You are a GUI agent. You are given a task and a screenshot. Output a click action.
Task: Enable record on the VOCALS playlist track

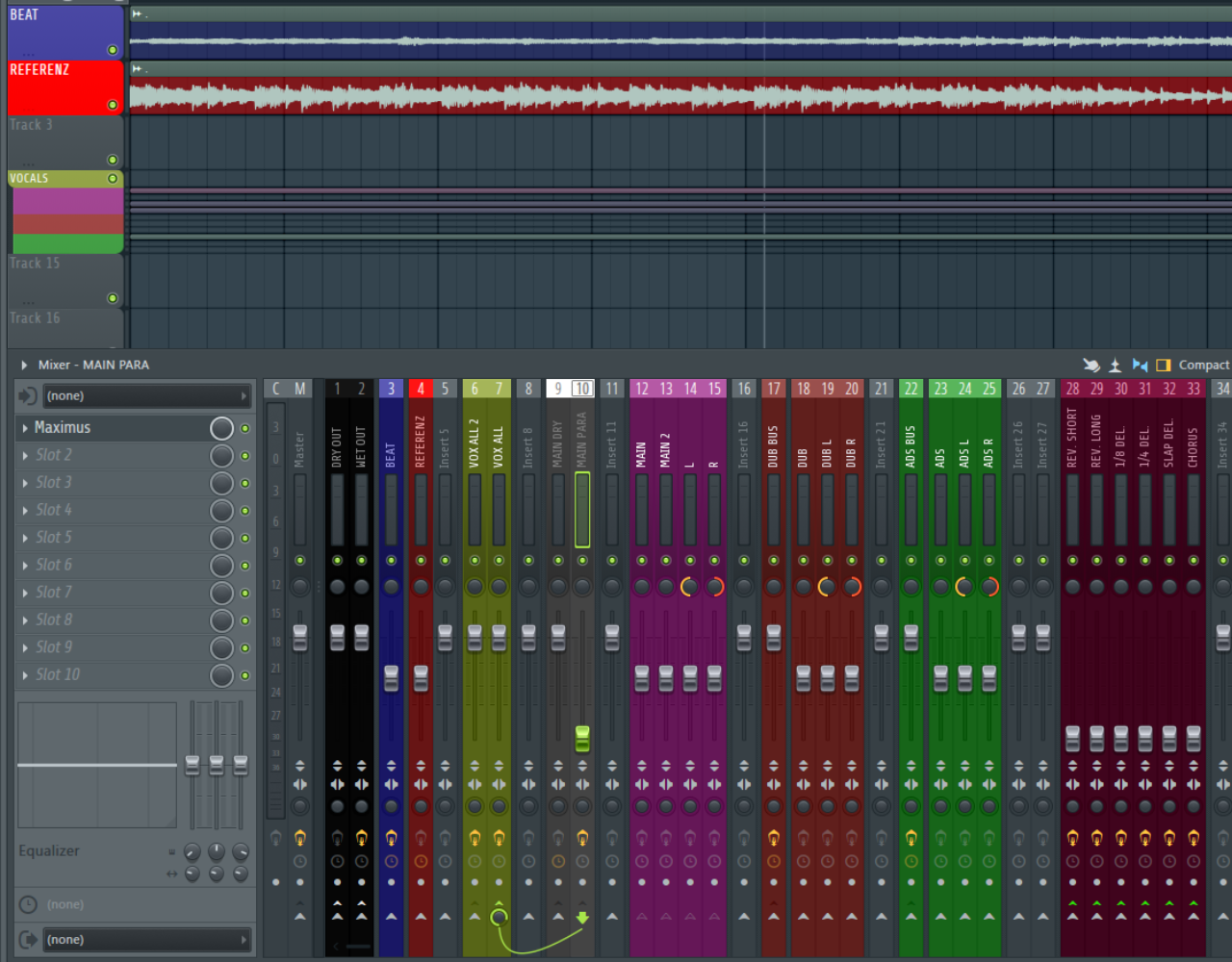(x=113, y=179)
